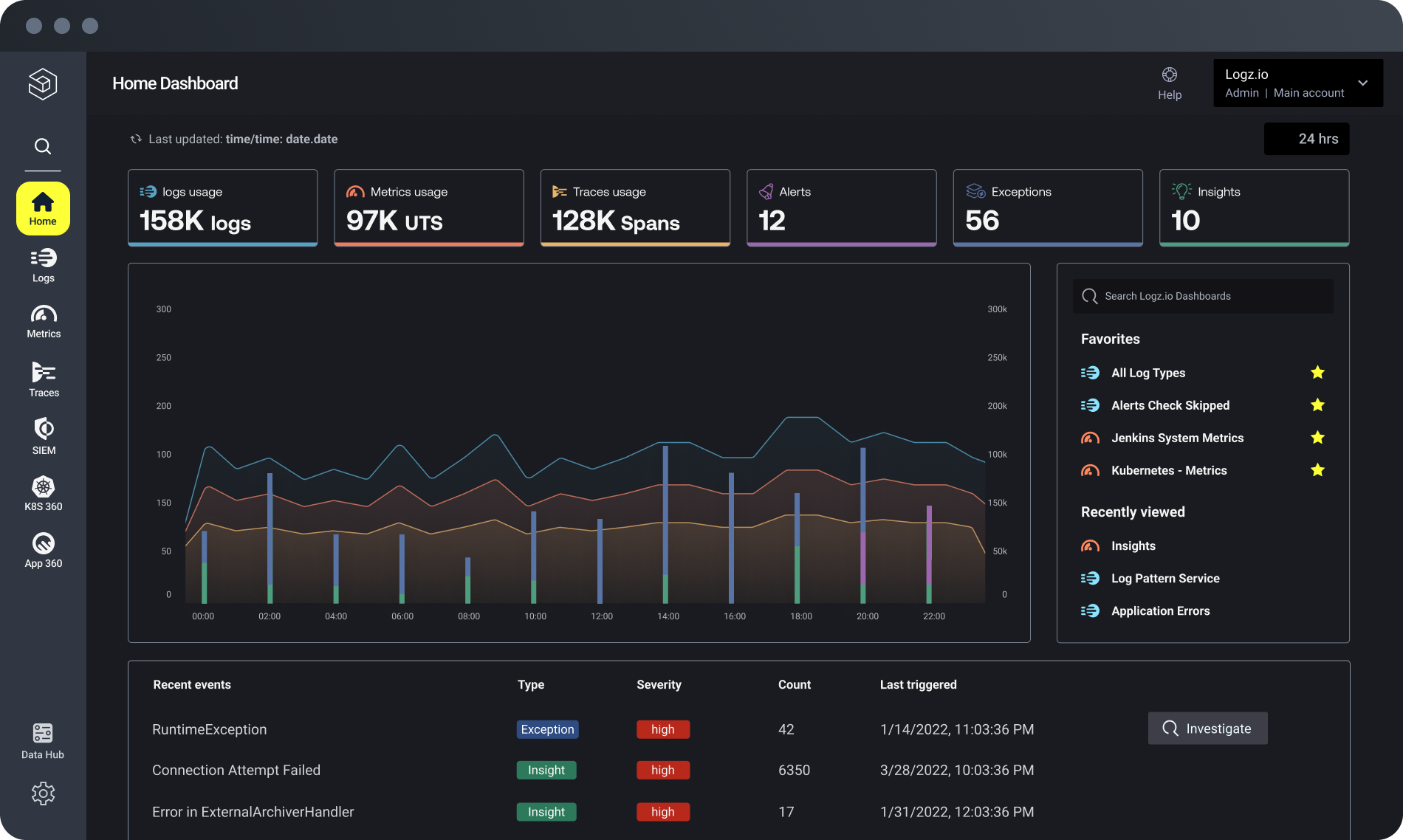This screenshot has height=840, width=1403.
Task: Click timestamp 1/14/2022, 11:03:36 PM
Action: tap(957, 729)
